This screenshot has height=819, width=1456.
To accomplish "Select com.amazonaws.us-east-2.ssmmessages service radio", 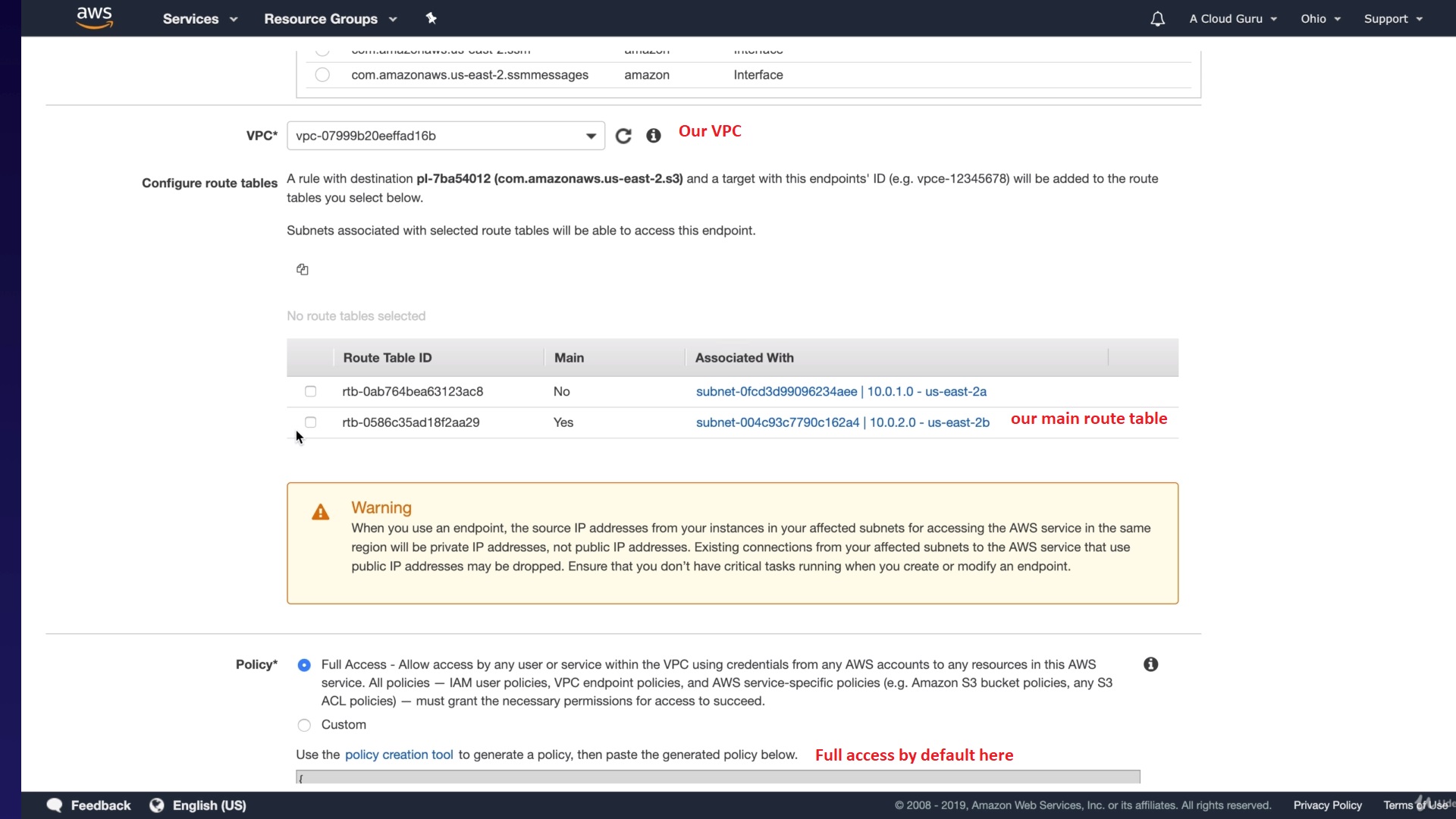I will [x=322, y=75].
